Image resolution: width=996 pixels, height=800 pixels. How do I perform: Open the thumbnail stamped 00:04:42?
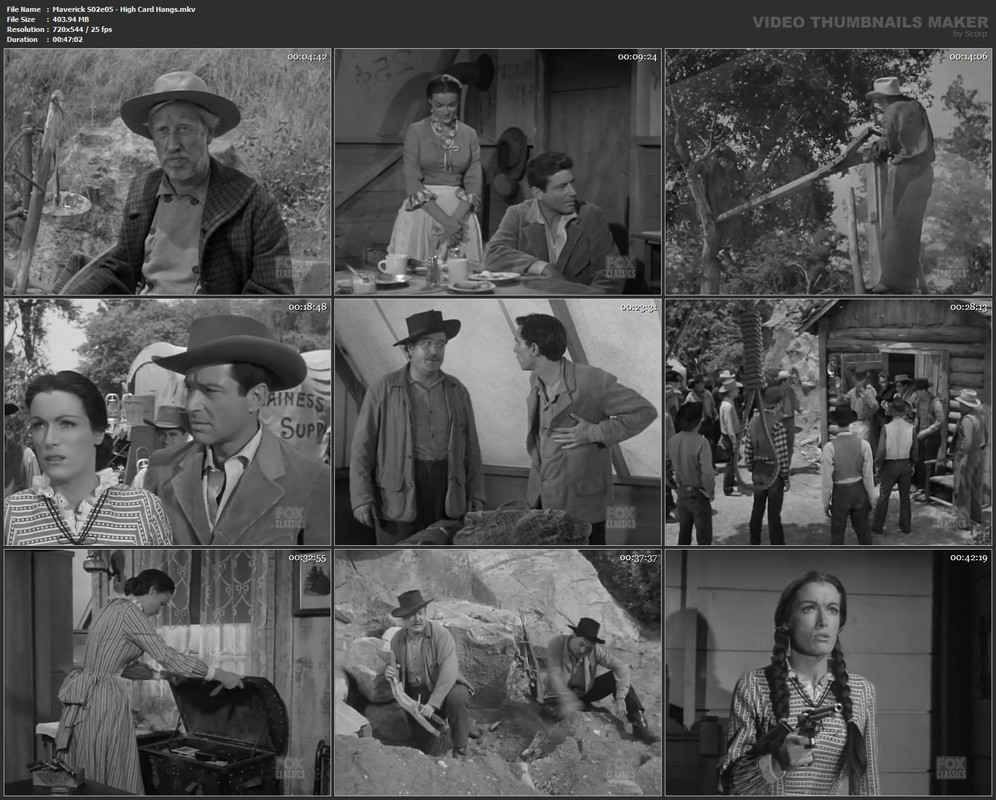(x=168, y=172)
